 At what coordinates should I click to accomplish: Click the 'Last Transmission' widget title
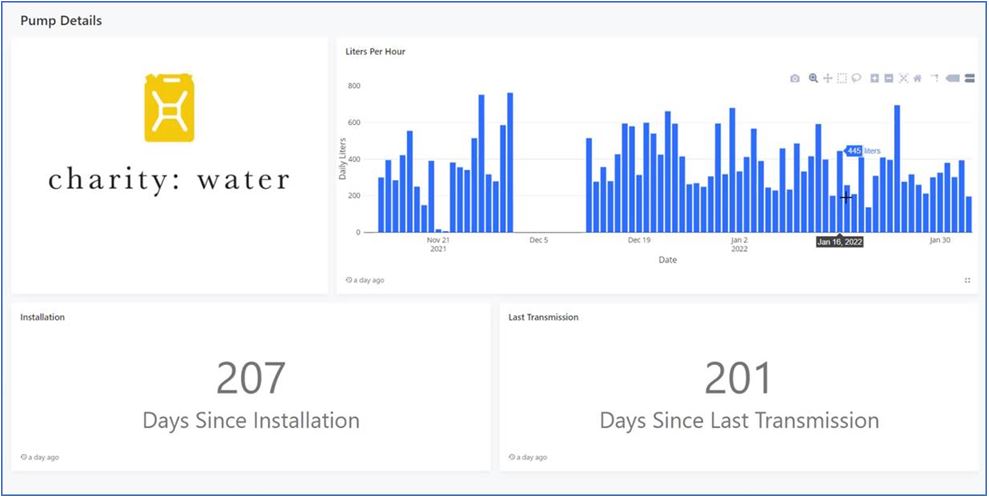[543, 317]
